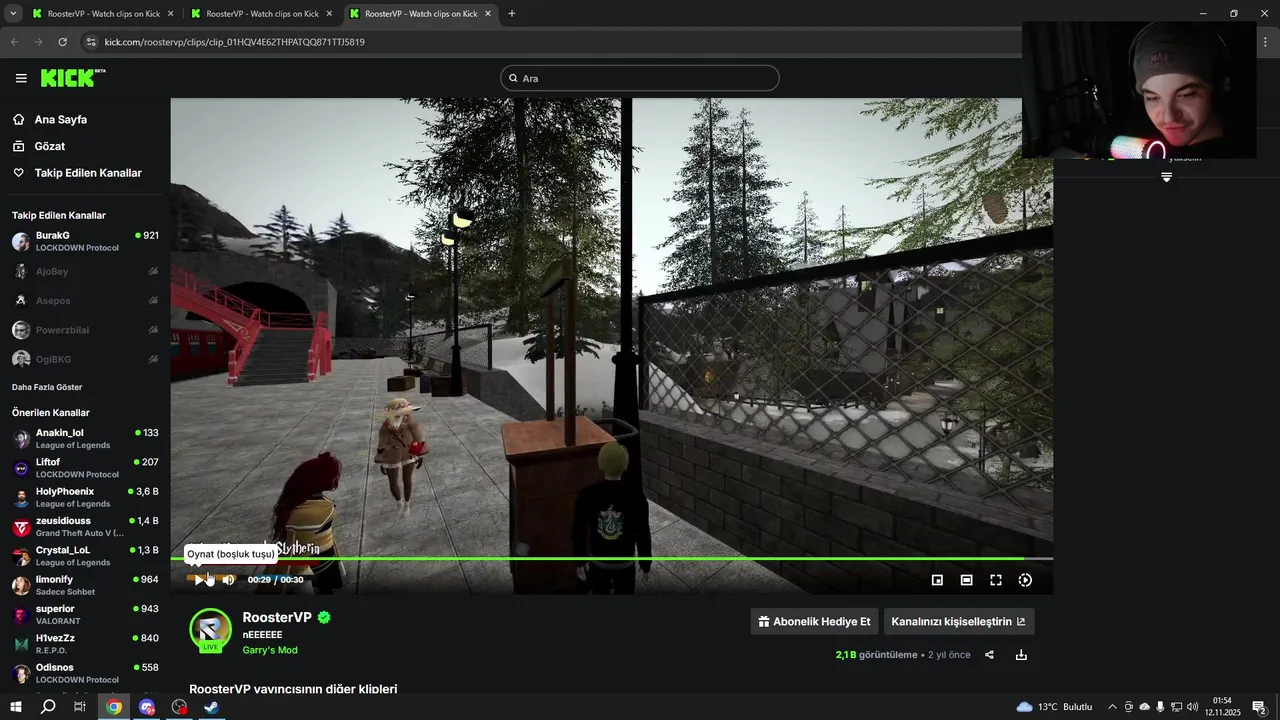1280x720 pixels.
Task: Open a new browser tab
Action: pyautogui.click(x=512, y=14)
